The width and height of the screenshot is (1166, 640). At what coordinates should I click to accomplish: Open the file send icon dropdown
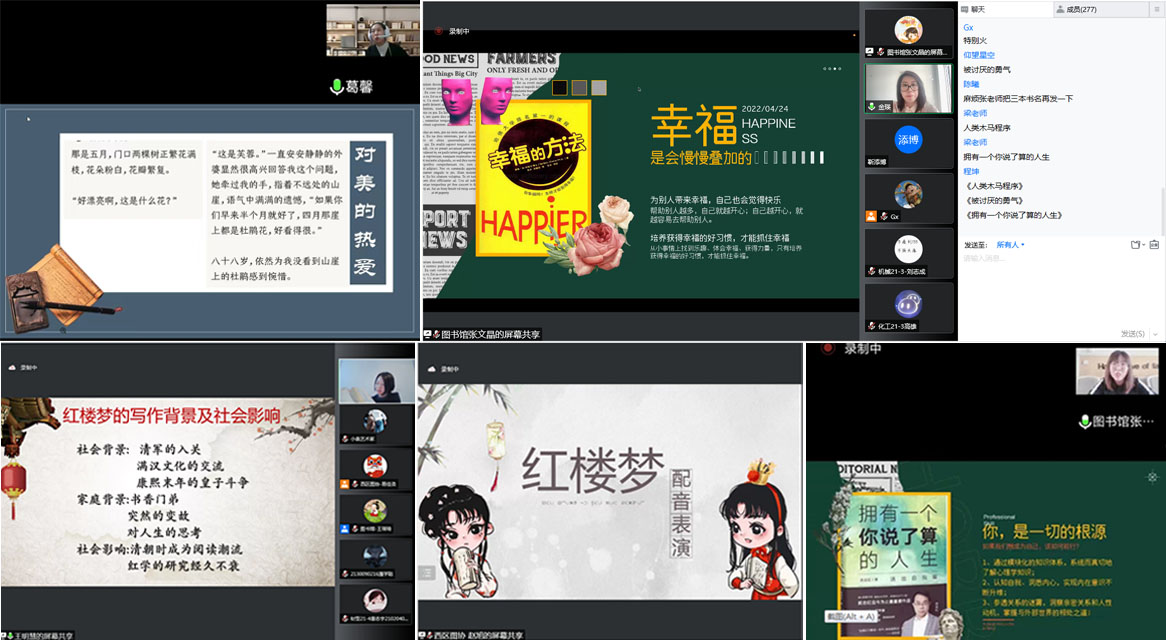coord(1136,245)
